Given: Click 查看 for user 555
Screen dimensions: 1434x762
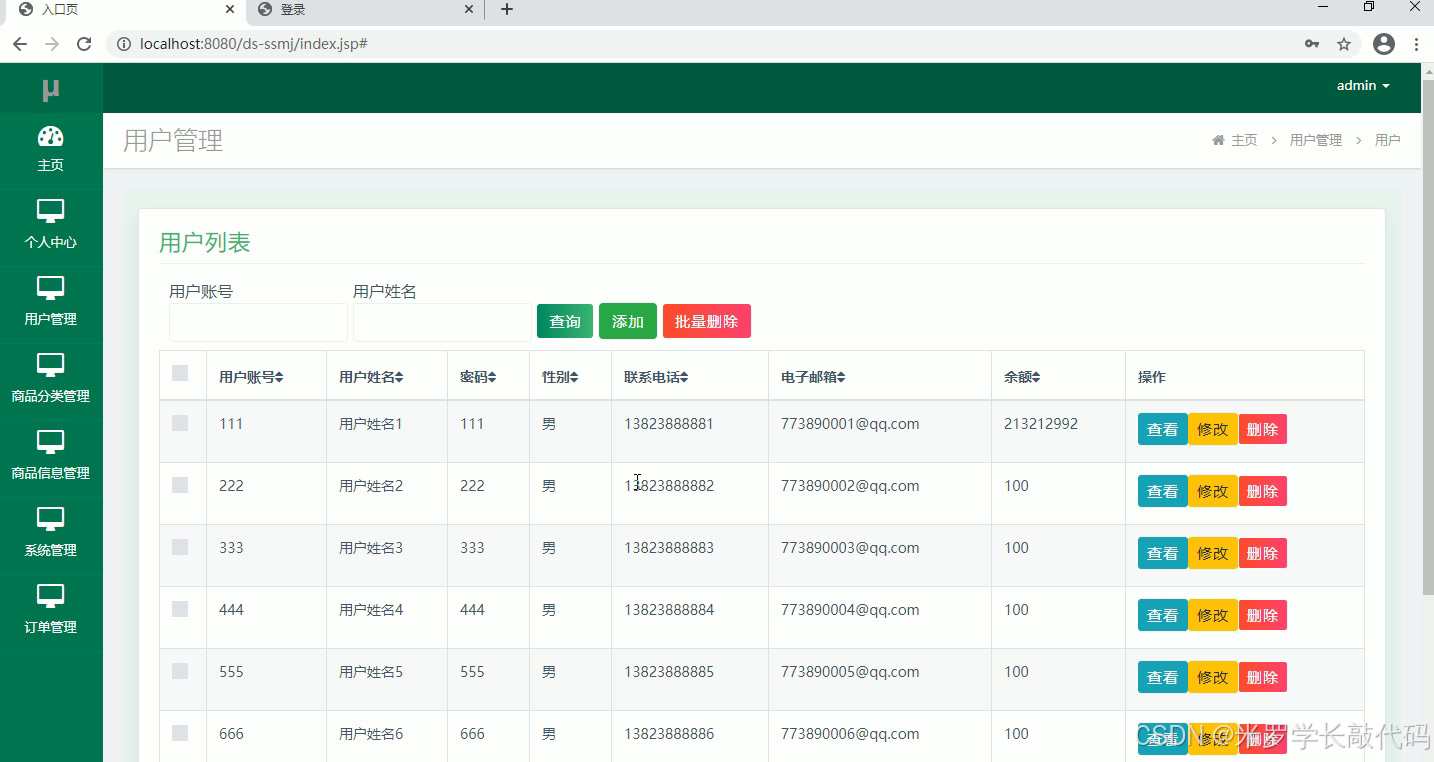Looking at the screenshot, I should tap(1163, 677).
